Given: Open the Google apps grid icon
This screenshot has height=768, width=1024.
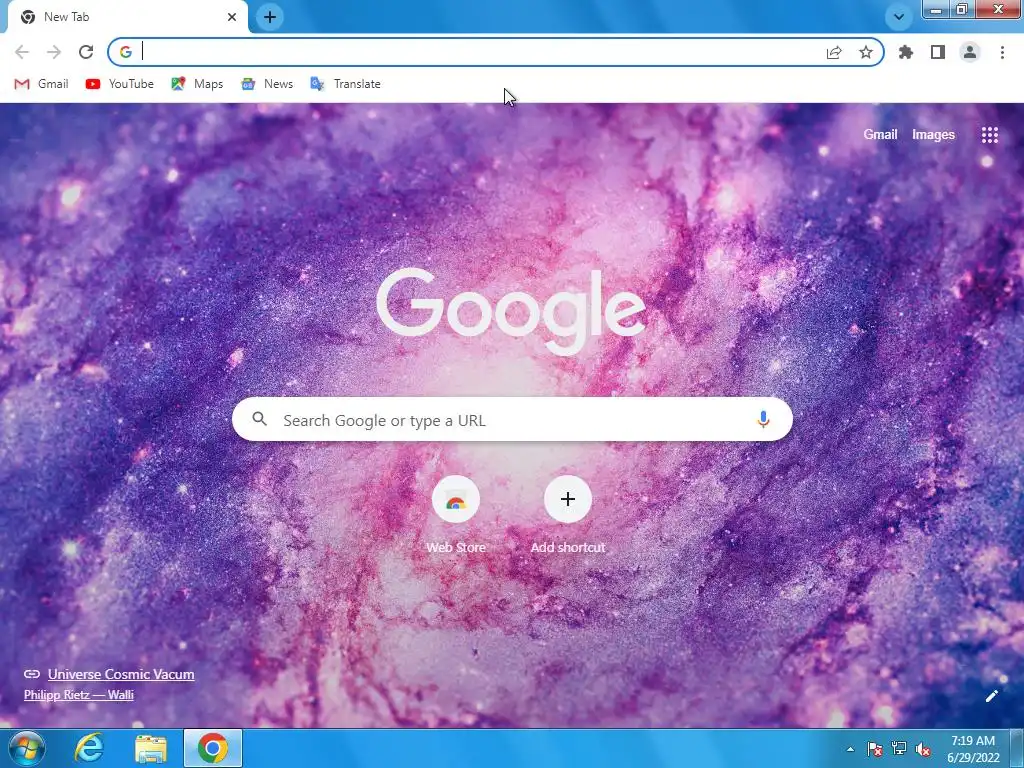Looking at the screenshot, I should coord(990,135).
